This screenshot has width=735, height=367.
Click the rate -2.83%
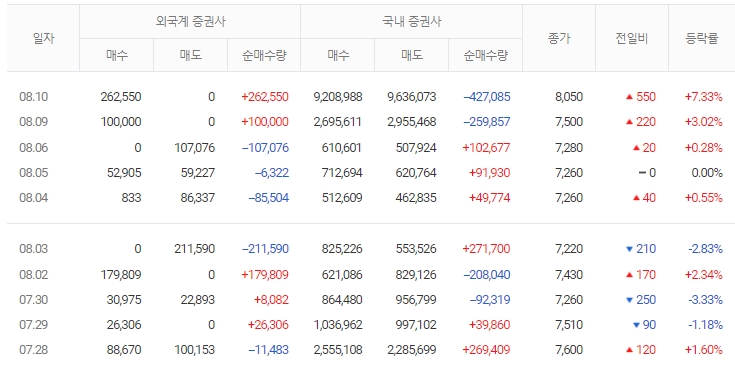point(705,249)
